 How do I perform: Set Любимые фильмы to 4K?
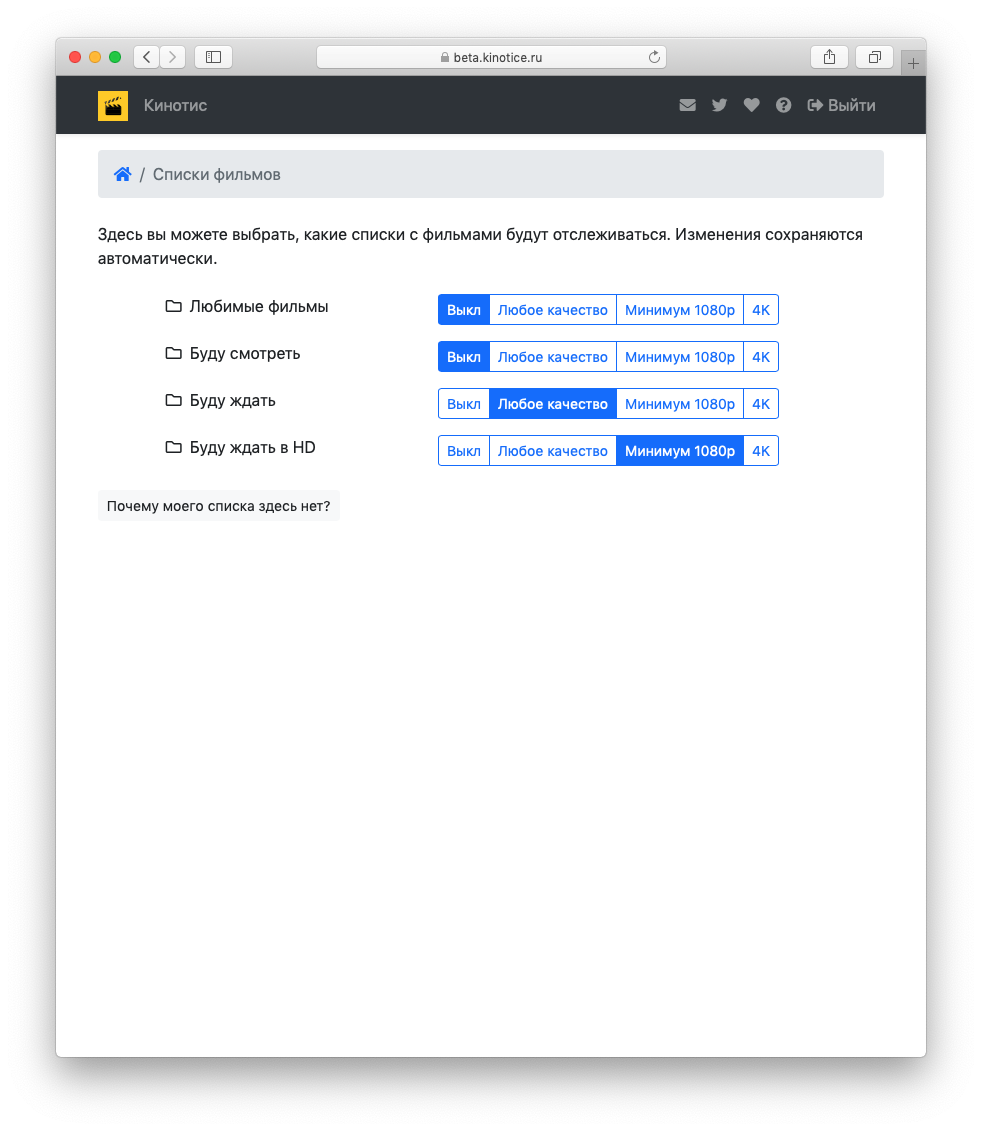760,310
